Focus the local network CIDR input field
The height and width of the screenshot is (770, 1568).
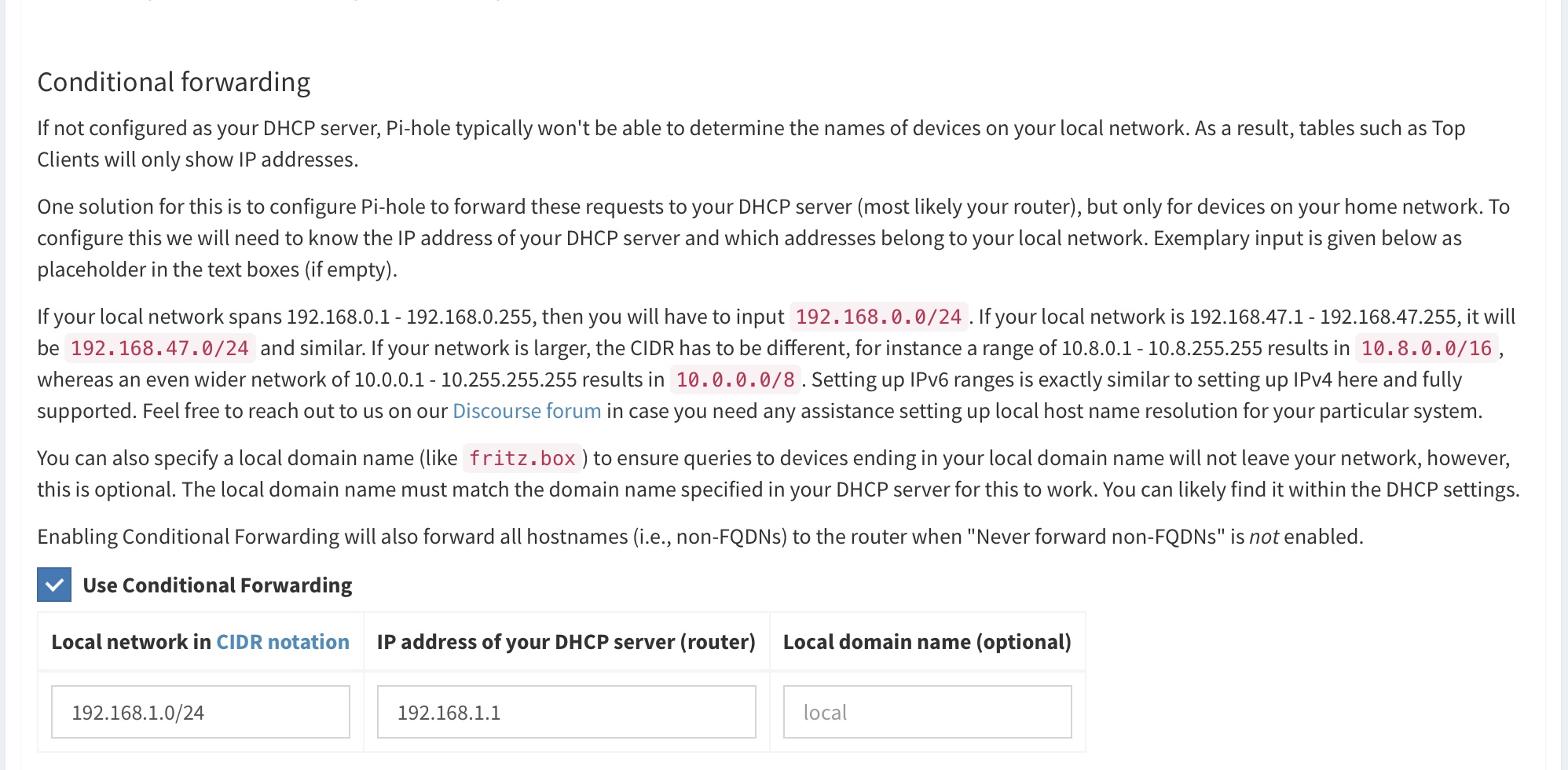[200, 712]
